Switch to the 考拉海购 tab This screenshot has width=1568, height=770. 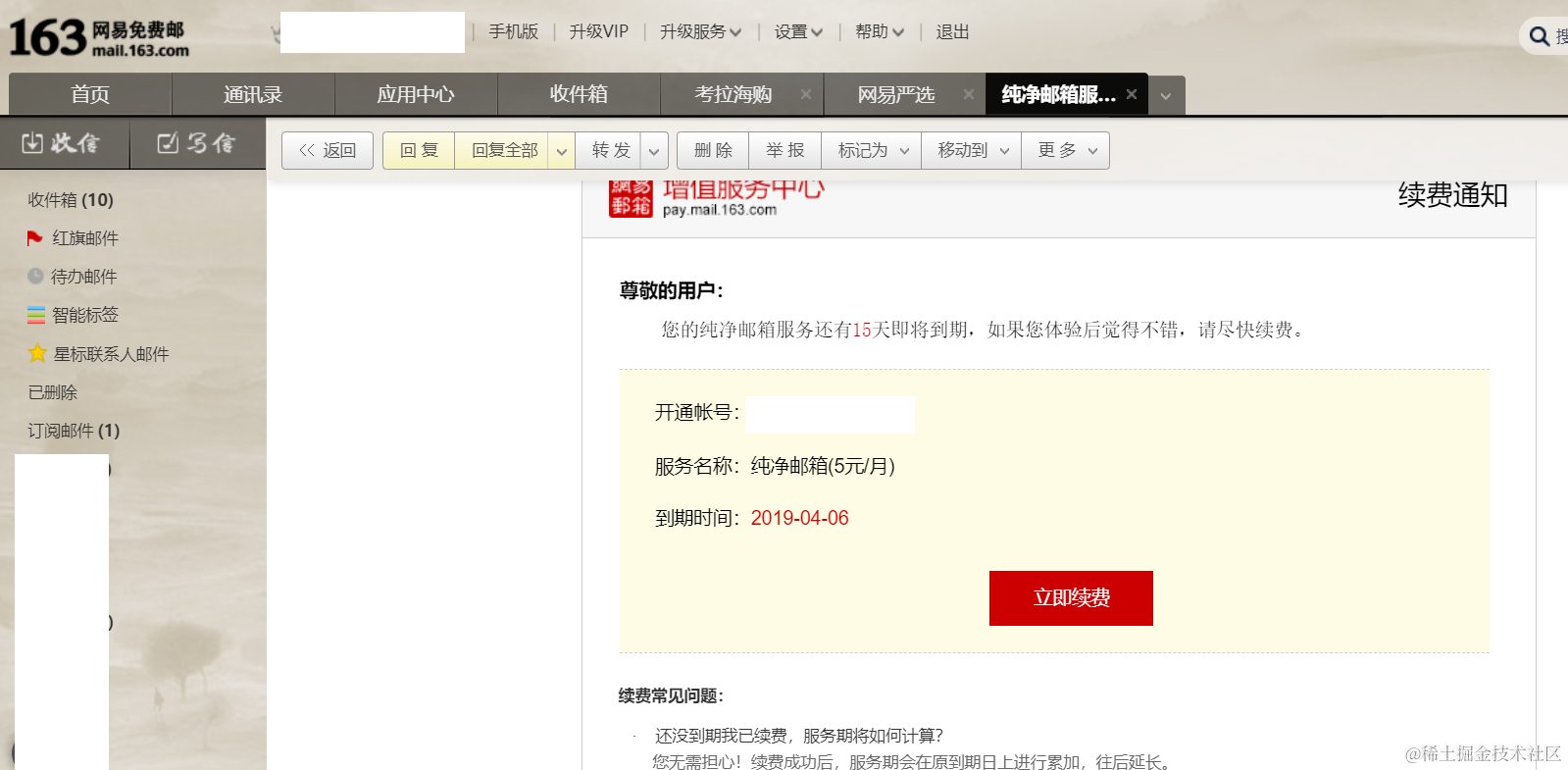[733, 94]
